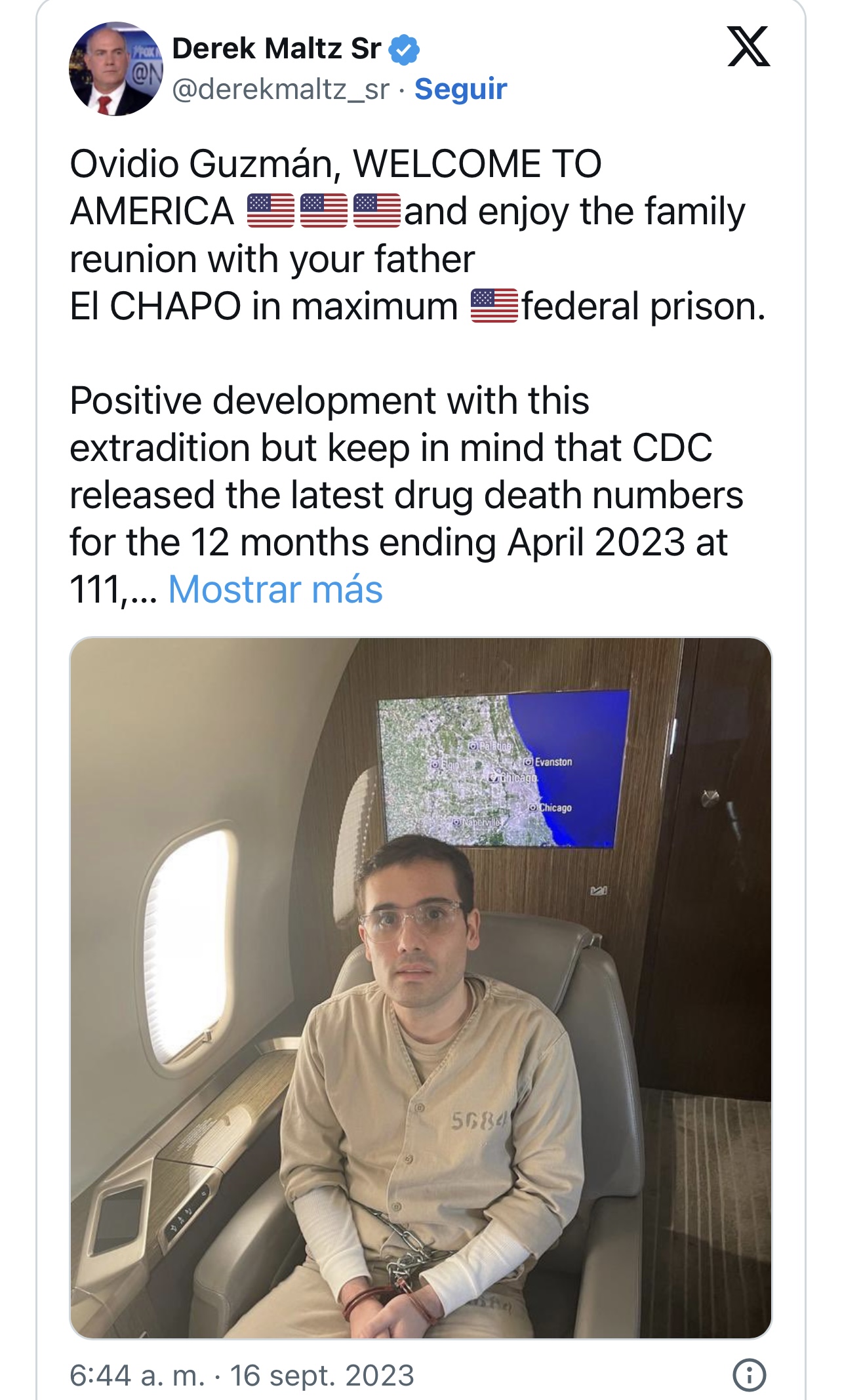Click the blue verified badge

(x=404, y=50)
